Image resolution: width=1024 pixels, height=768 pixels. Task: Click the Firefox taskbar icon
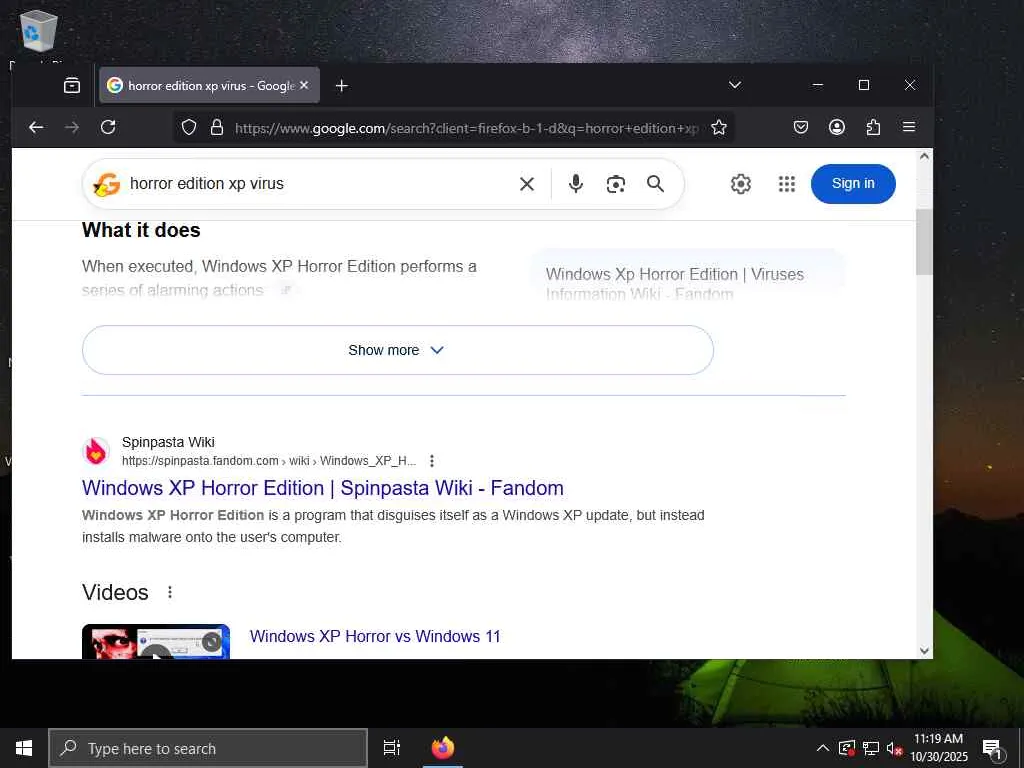point(443,748)
